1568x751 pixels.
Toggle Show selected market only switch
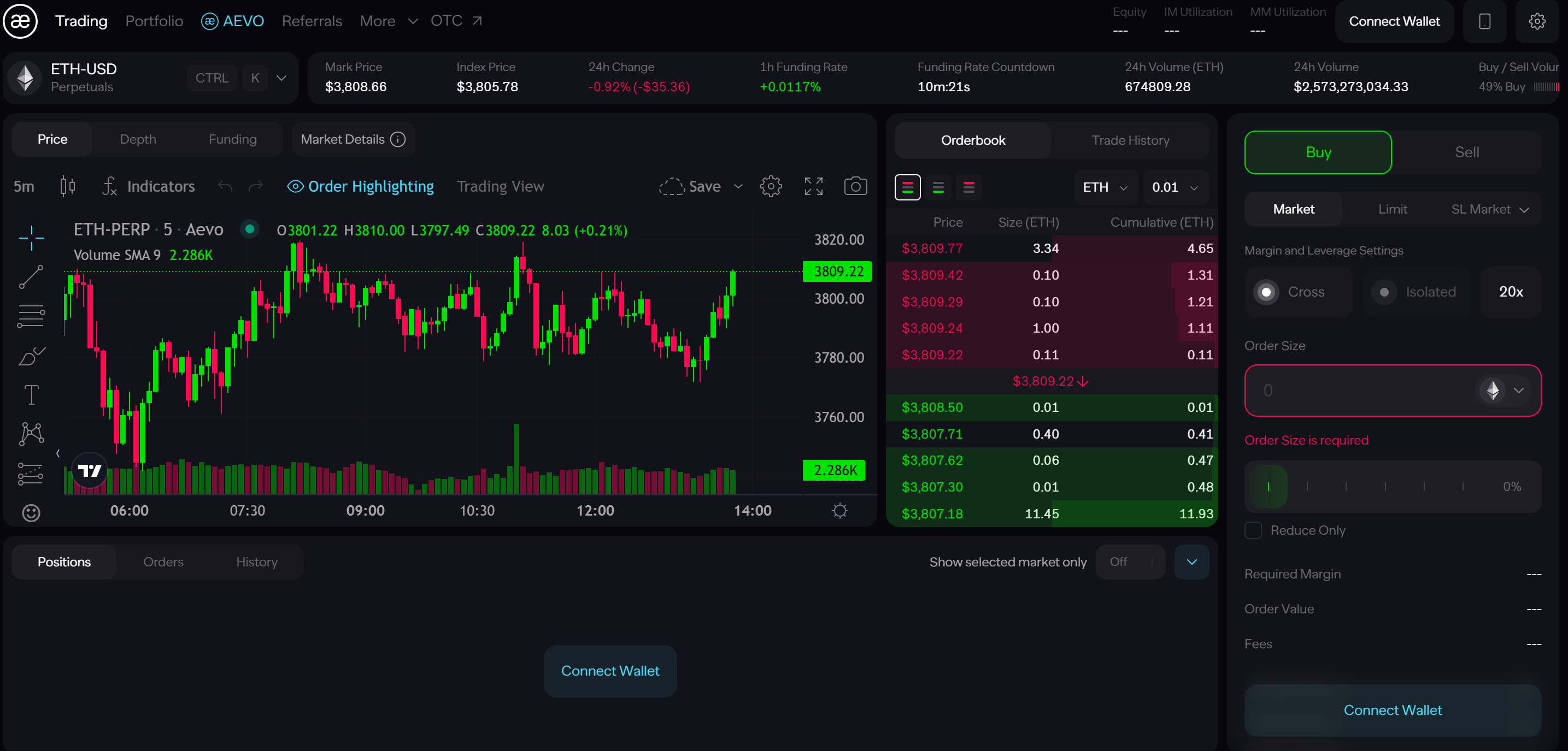pyautogui.click(x=1130, y=562)
